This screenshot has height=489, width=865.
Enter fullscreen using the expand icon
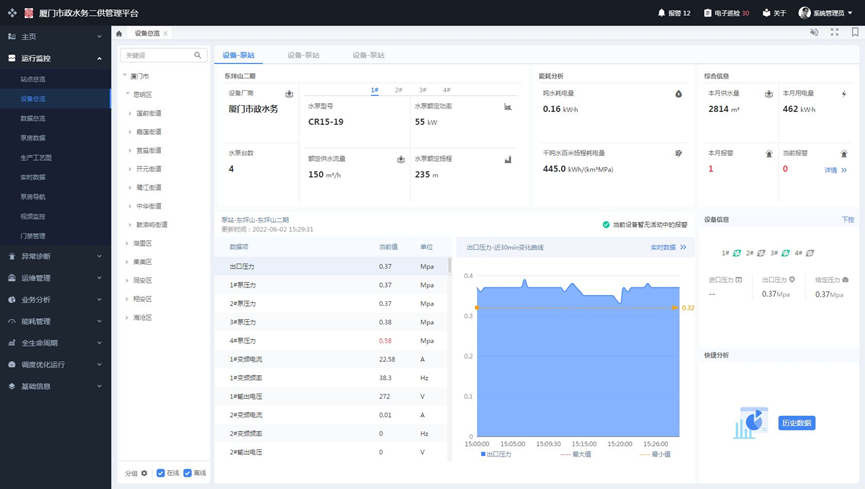(835, 33)
